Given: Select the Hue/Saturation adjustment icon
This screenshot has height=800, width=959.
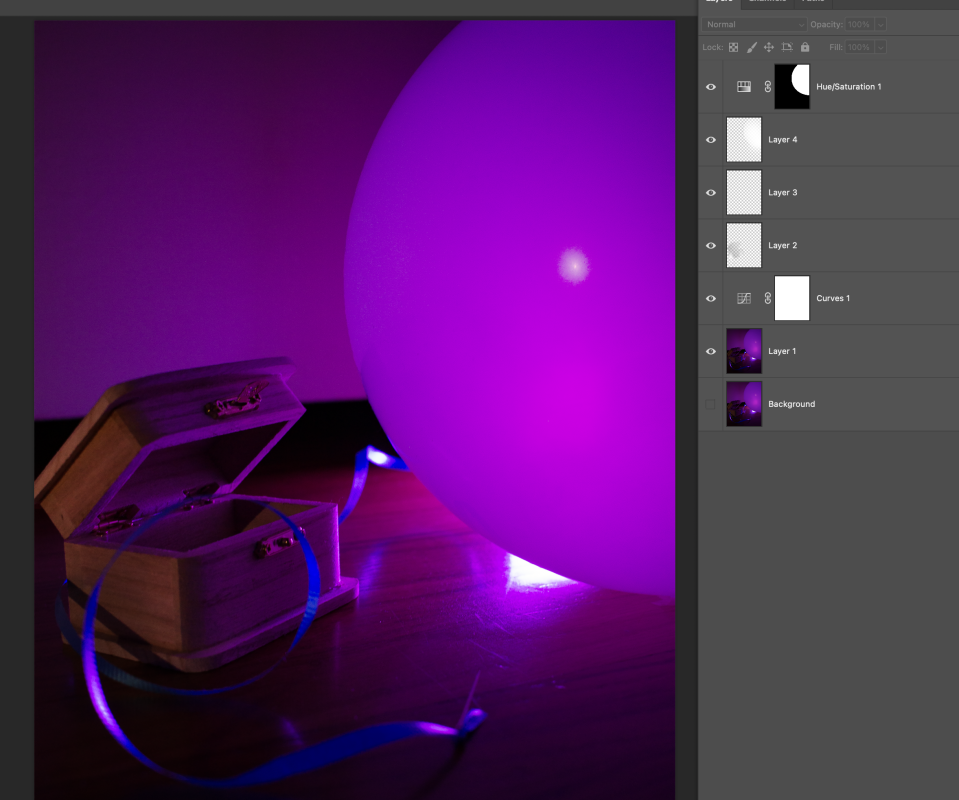Looking at the screenshot, I should 744,87.
